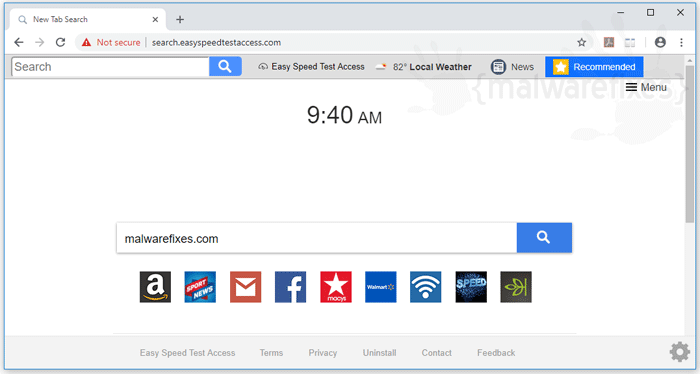The height and width of the screenshot is (374, 700).
Task: Open the Facebook shortcut tile
Action: click(x=291, y=287)
